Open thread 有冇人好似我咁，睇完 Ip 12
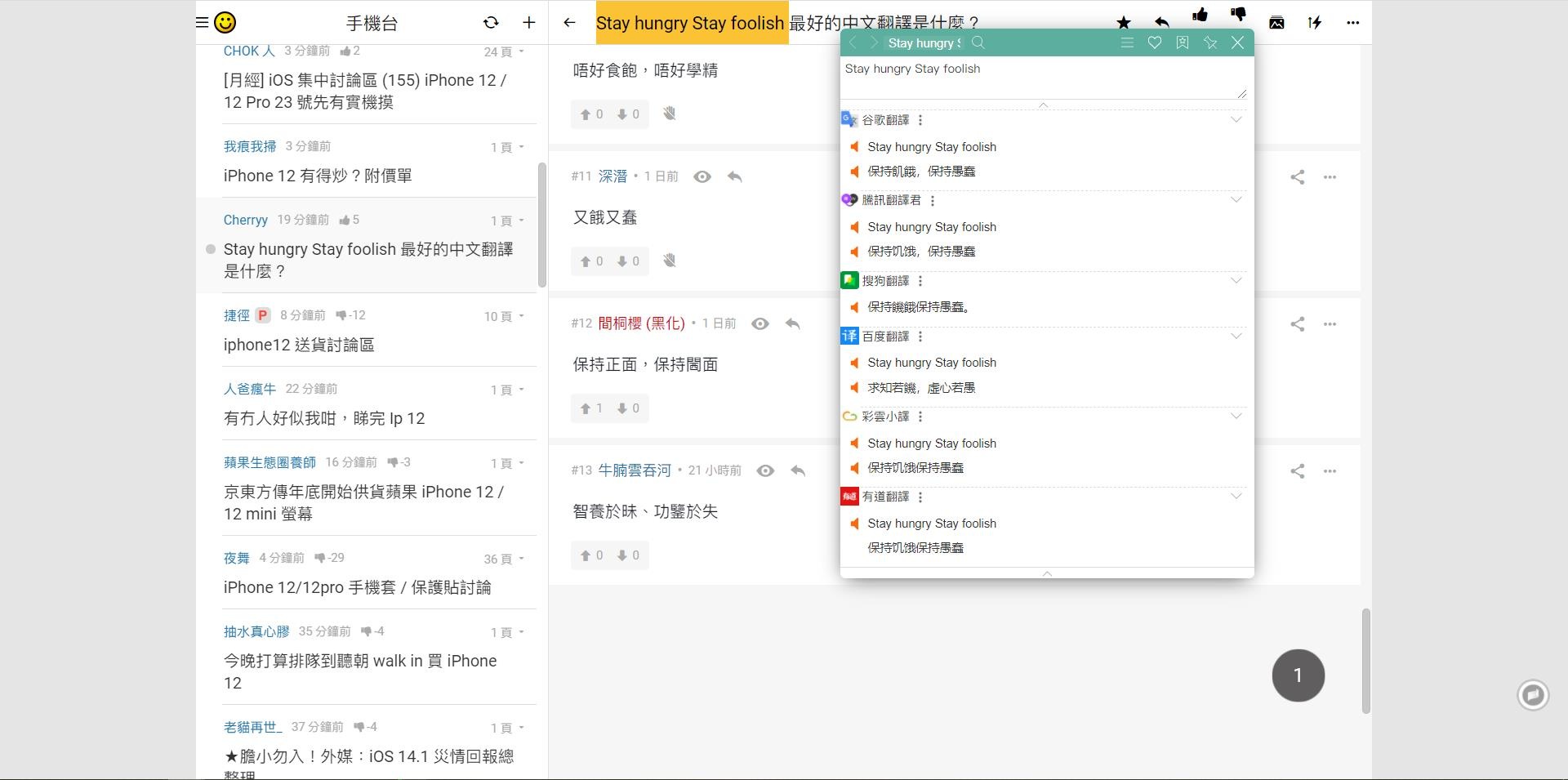 click(324, 418)
